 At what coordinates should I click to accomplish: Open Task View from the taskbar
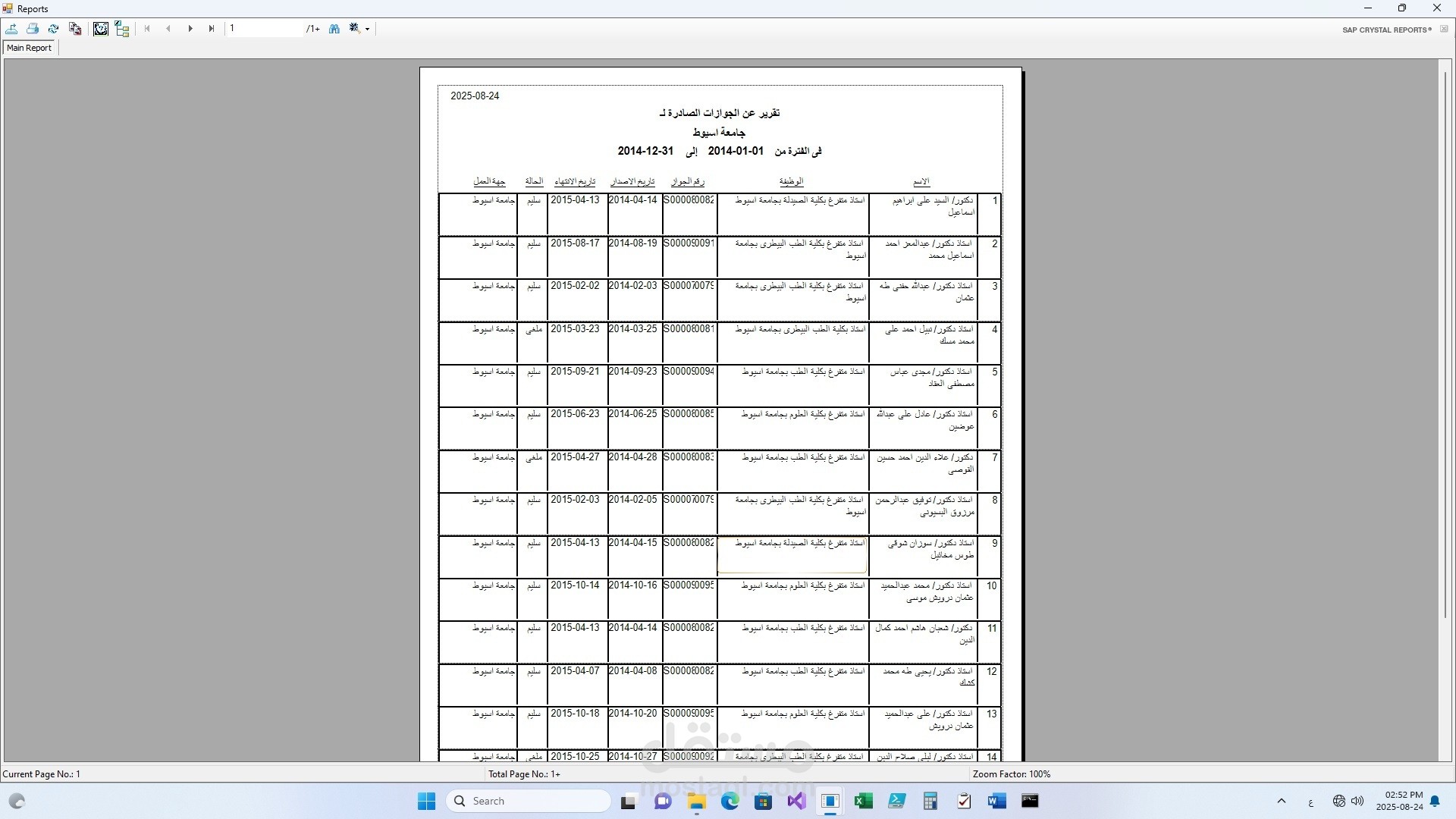628,802
